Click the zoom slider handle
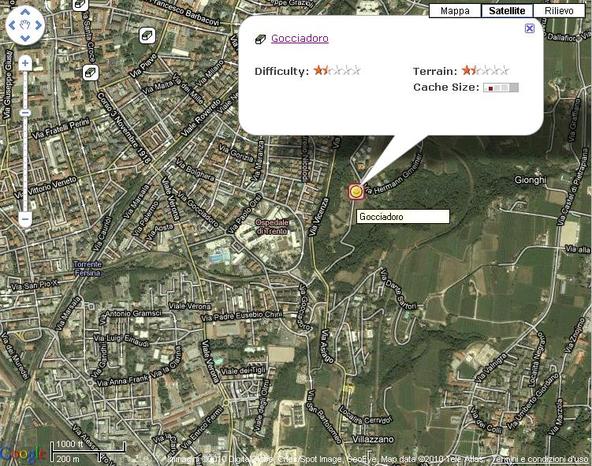The width and height of the screenshot is (592, 466). coord(25,113)
